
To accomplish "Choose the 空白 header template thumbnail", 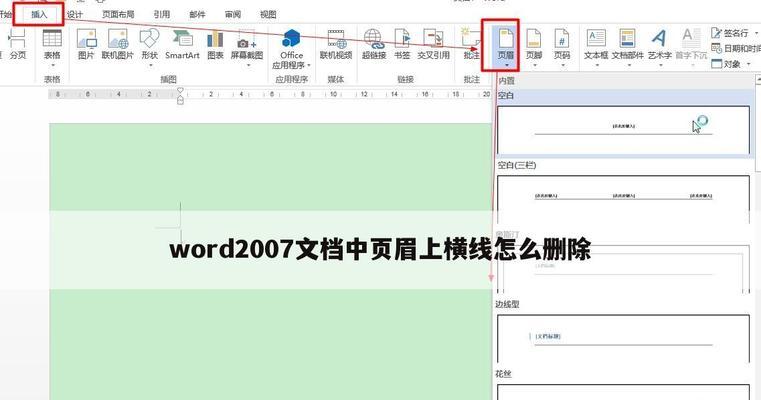I will click(624, 130).
